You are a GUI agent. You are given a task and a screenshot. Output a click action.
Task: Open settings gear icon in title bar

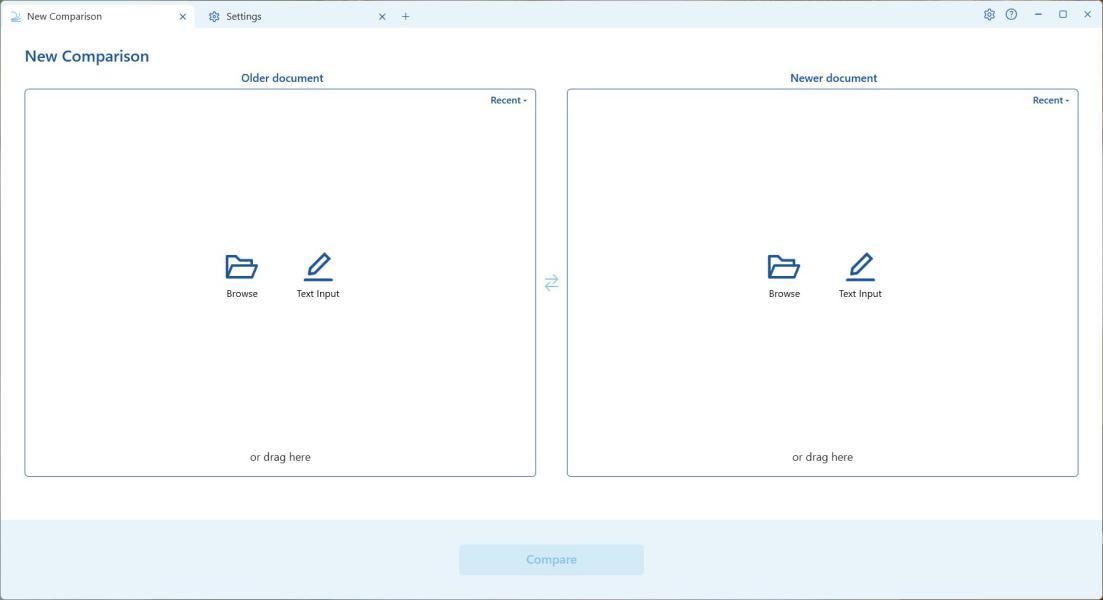pos(989,14)
